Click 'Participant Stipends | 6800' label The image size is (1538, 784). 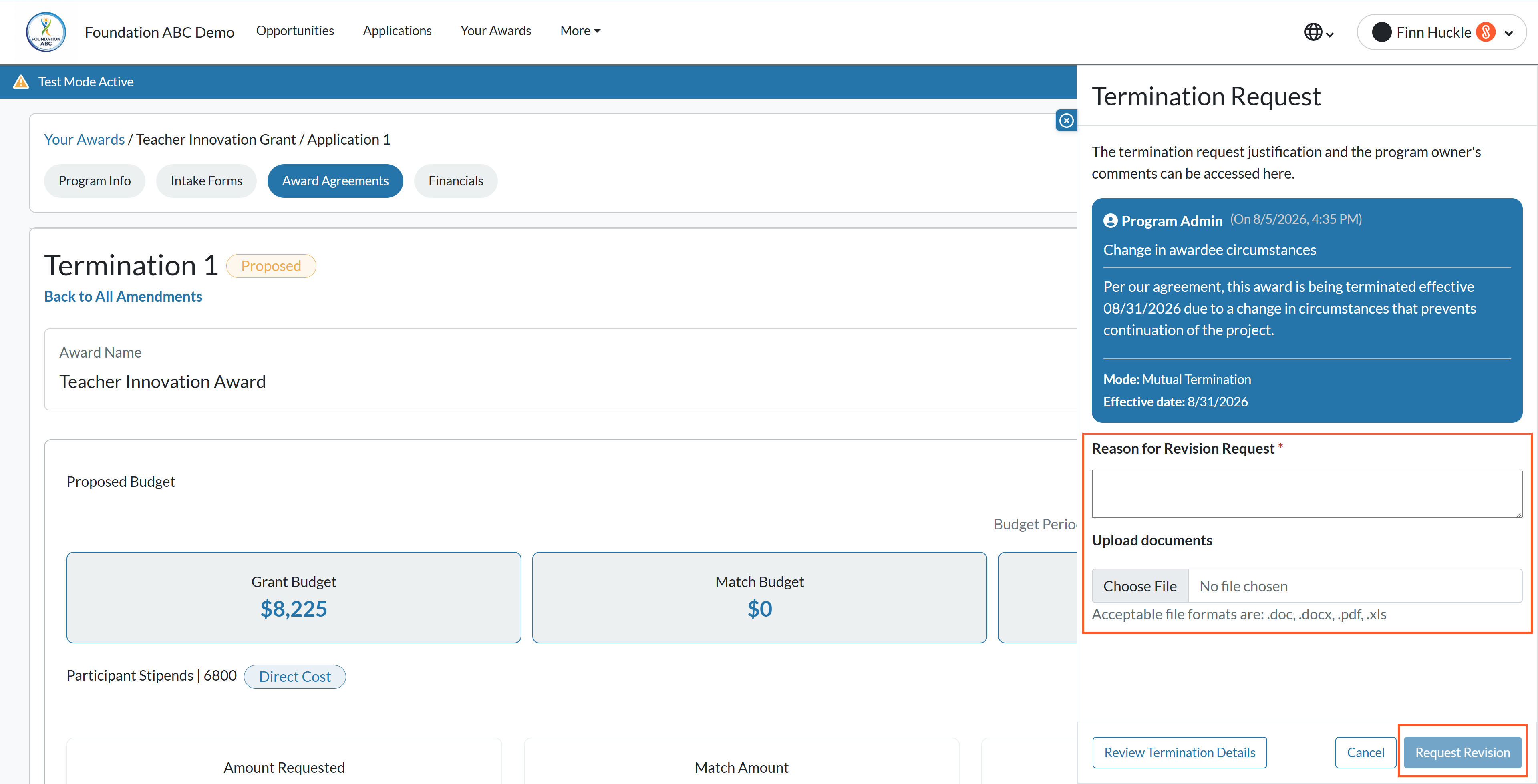[x=152, y=675]
